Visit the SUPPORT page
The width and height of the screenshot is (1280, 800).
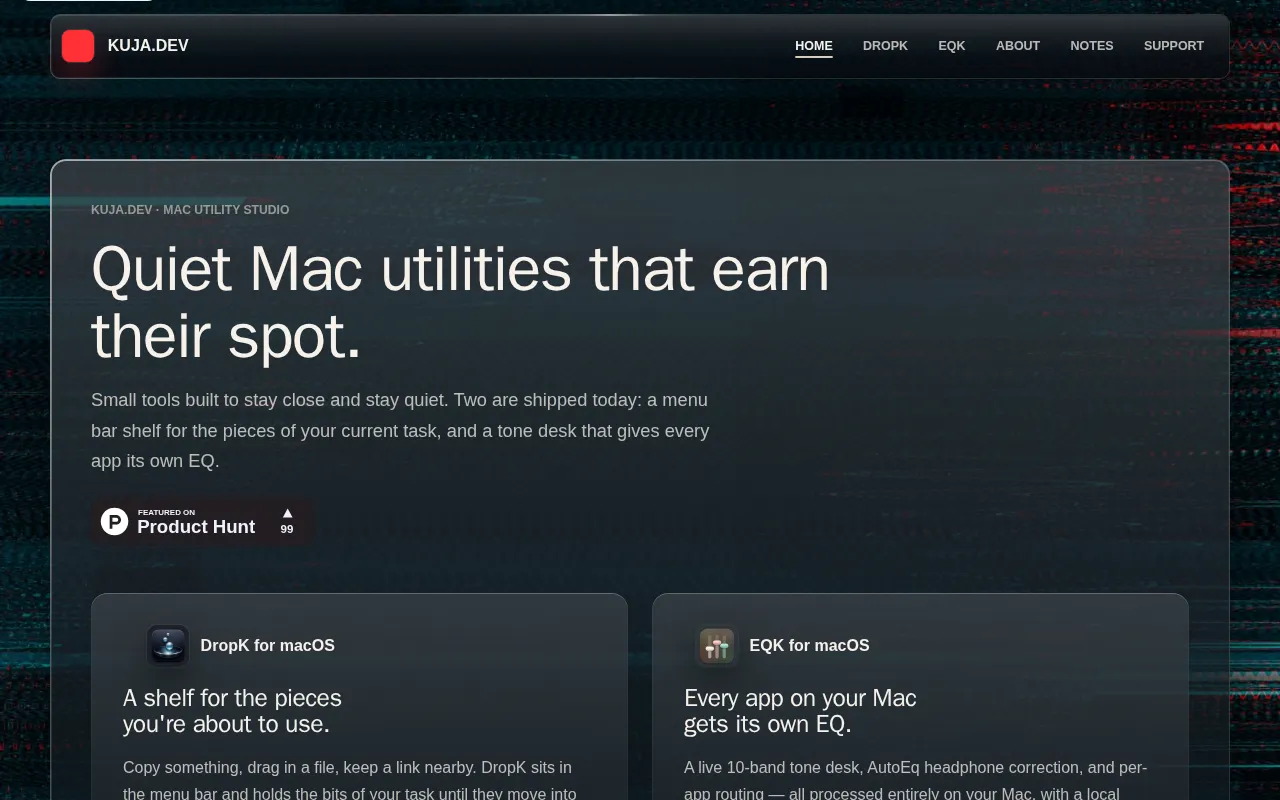(x=1174, y=46)
